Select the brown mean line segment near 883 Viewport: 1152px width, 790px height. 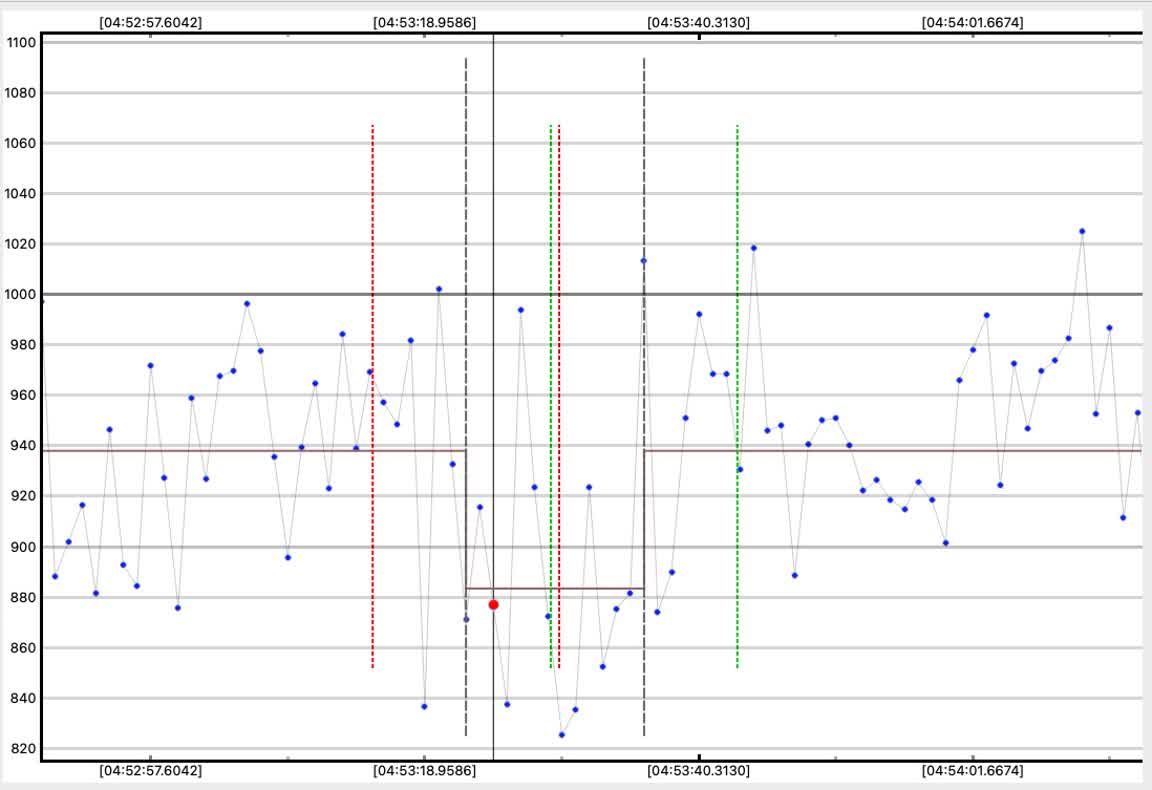[x=555, y=589]
